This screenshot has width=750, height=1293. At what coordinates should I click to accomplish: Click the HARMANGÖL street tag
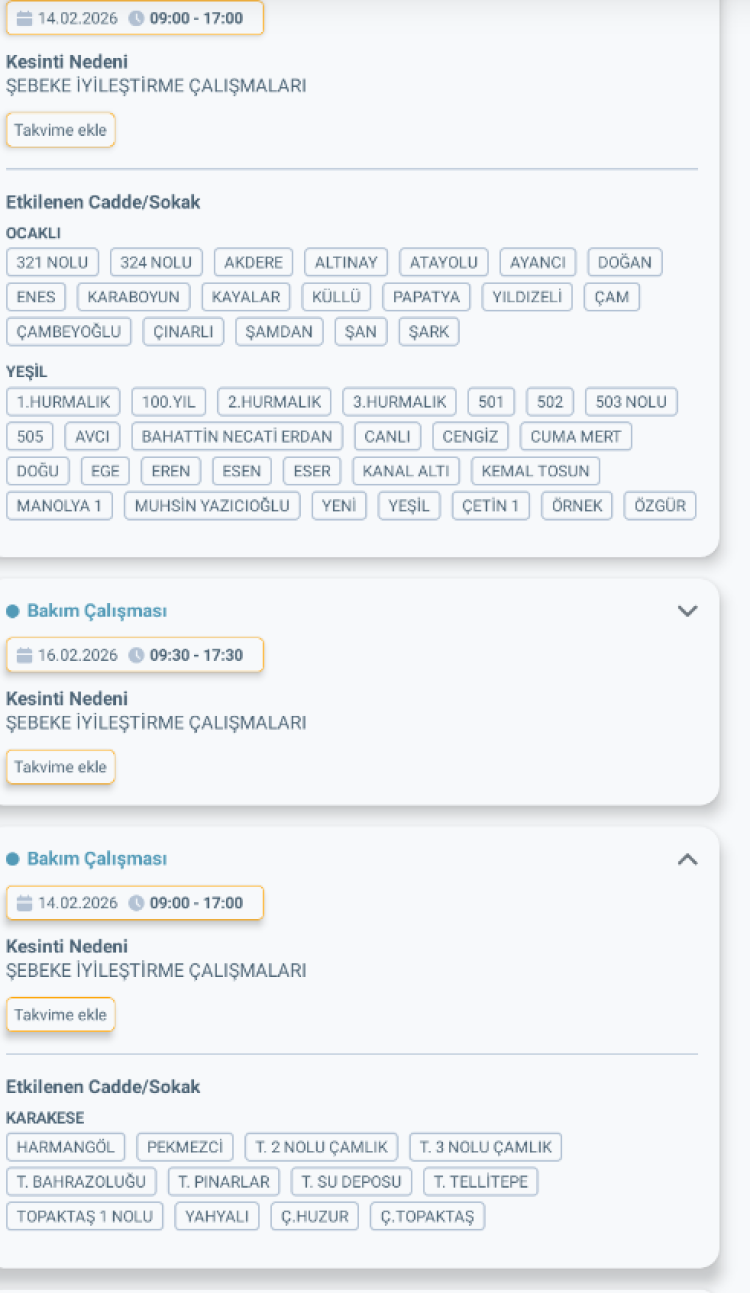(x=66, y=1147)
